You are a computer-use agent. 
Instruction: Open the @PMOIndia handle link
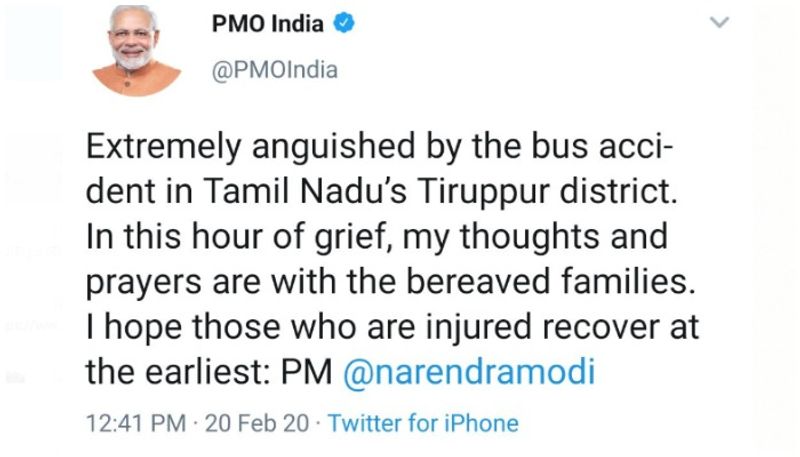pos(274,70)
